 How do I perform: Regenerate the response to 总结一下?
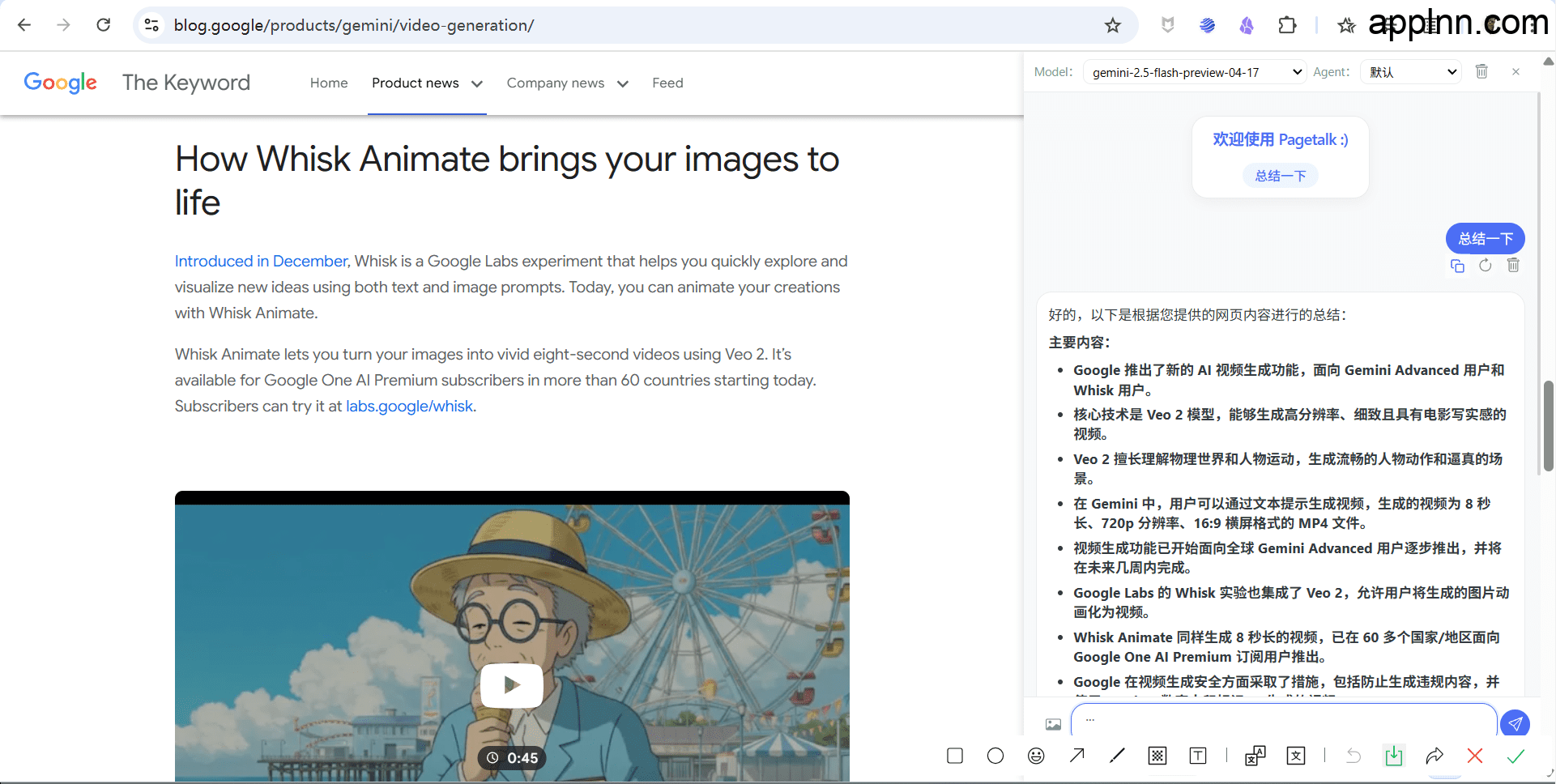pos(1485,265)
